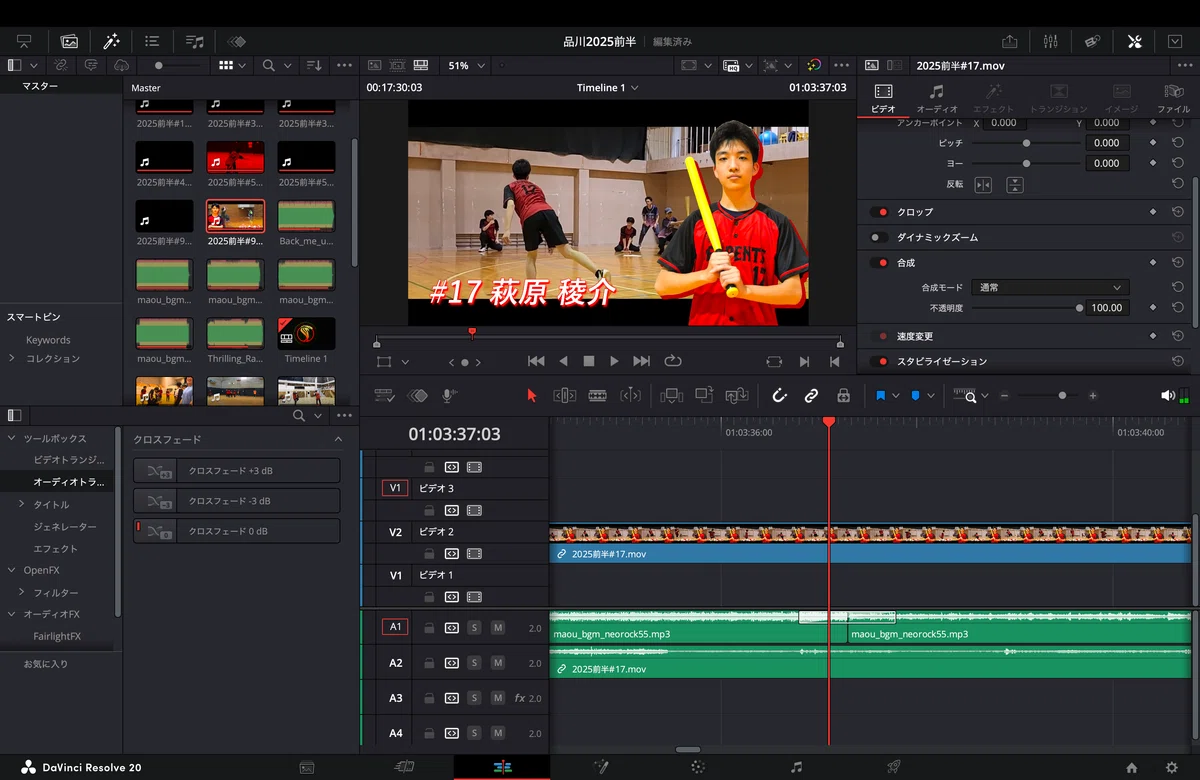Open Project Settings gear icon
Viewport: 1200px width, 780px height.
coord(1172,767)
